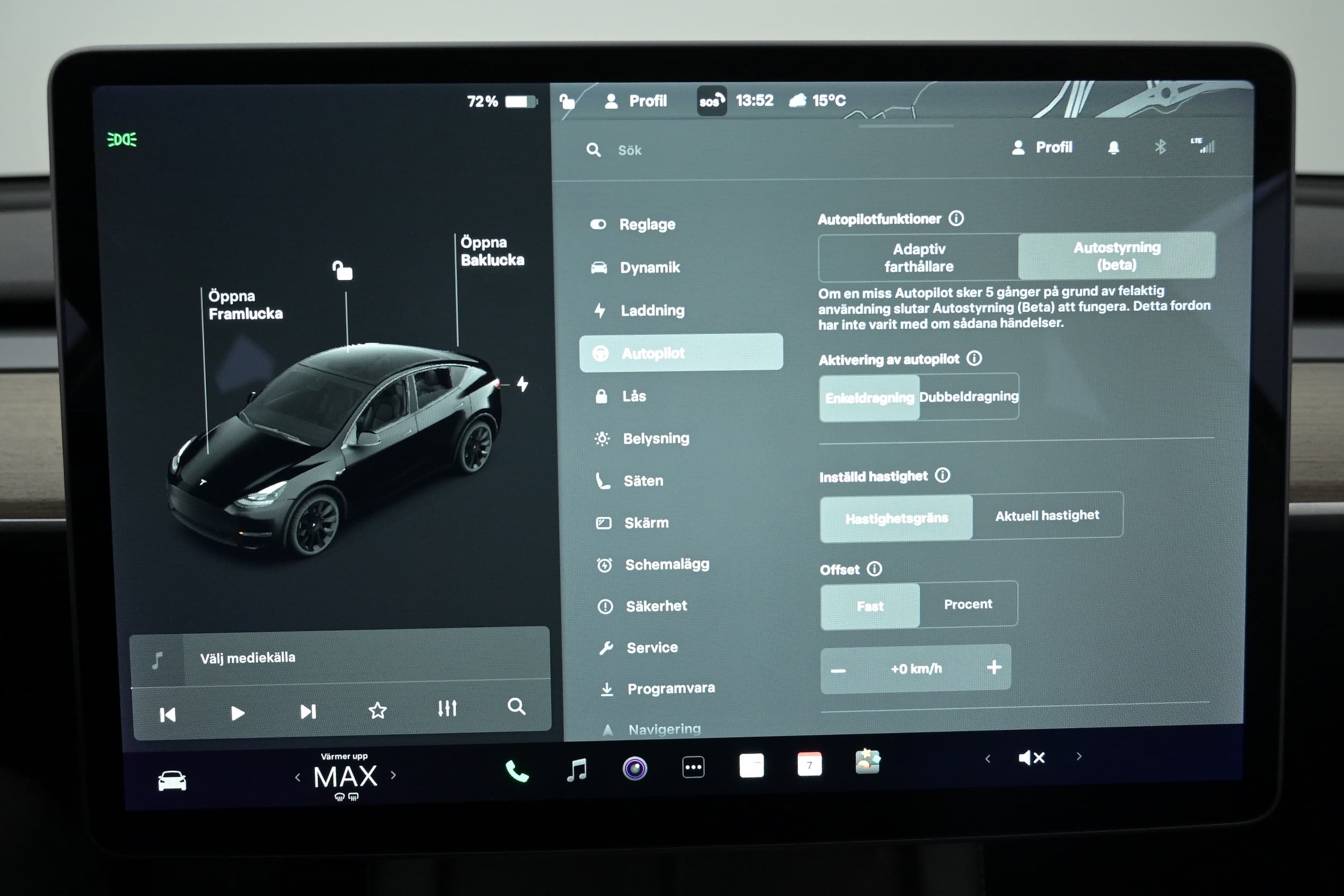
Task: Open the all apps three-dot launcher
Action: pos(693,767)
